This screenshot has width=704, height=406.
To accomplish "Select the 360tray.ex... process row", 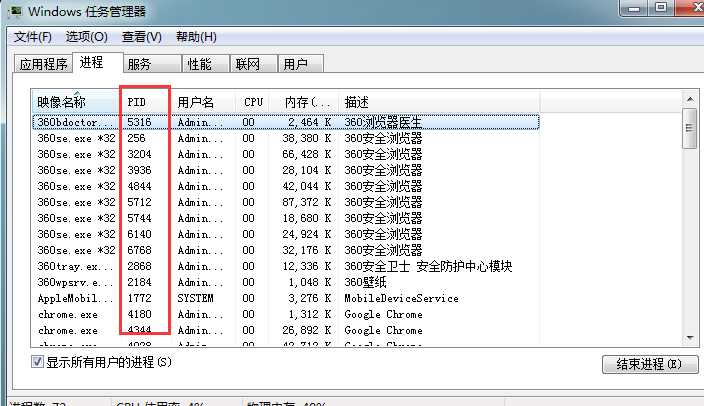I will pyautogui.click(x=286, y=266).
